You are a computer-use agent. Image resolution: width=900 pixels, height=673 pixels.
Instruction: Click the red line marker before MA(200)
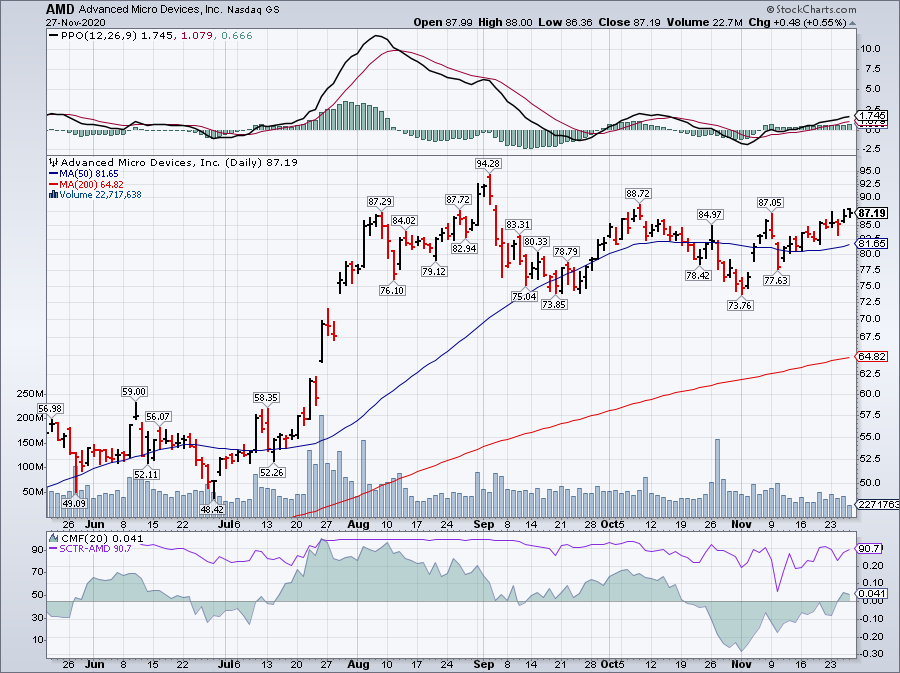[x=54, y=185]
